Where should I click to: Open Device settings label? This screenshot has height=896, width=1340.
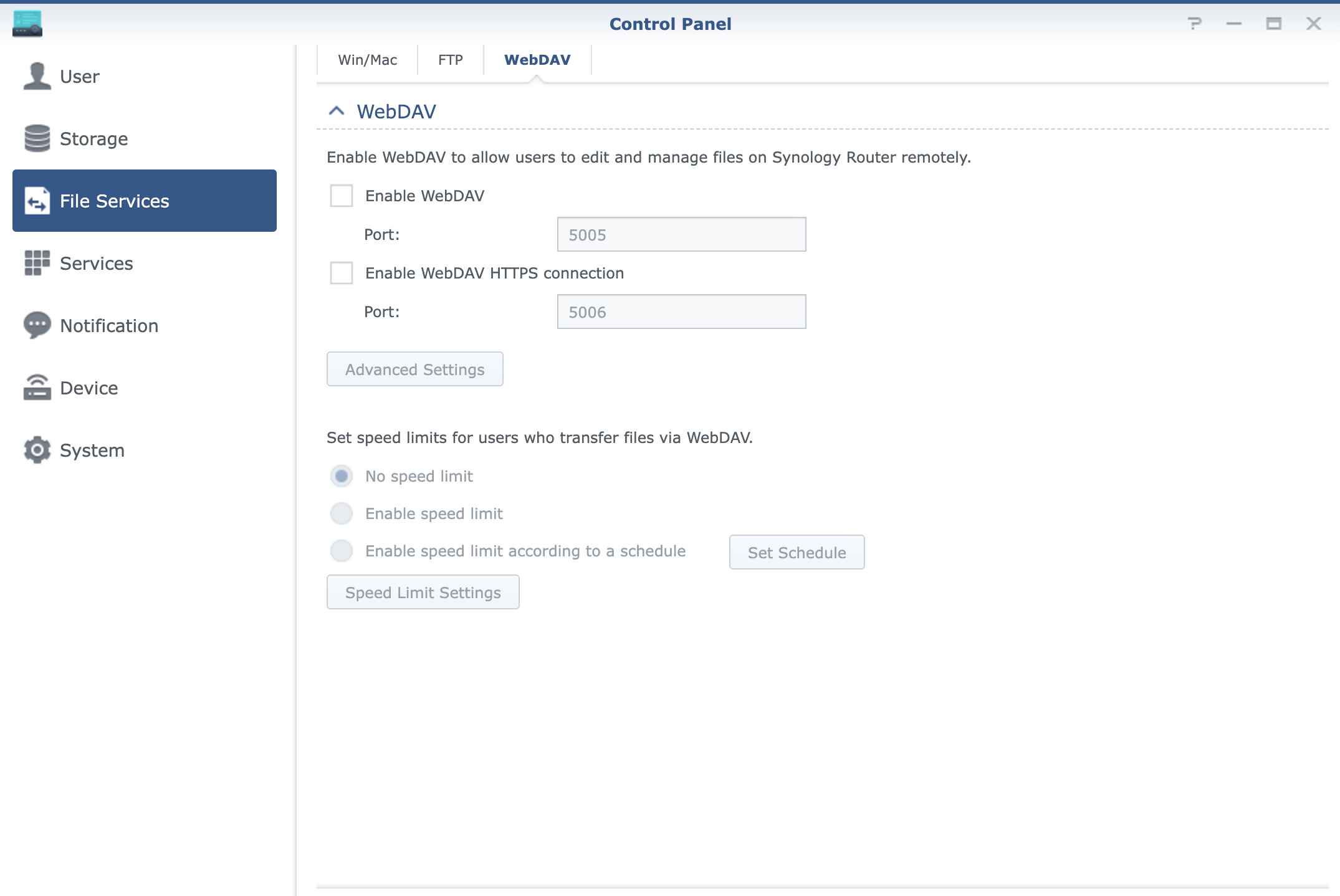point(89,388)
